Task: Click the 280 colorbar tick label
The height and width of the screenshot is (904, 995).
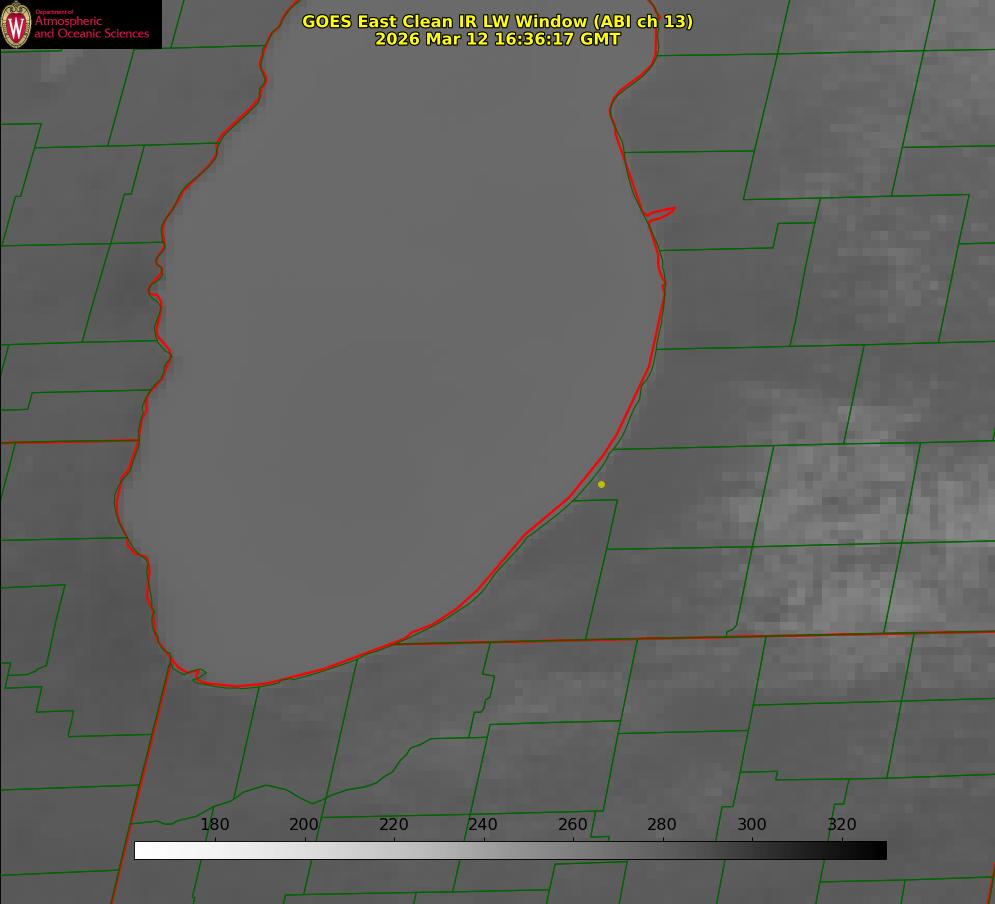Action: [662, 825]
